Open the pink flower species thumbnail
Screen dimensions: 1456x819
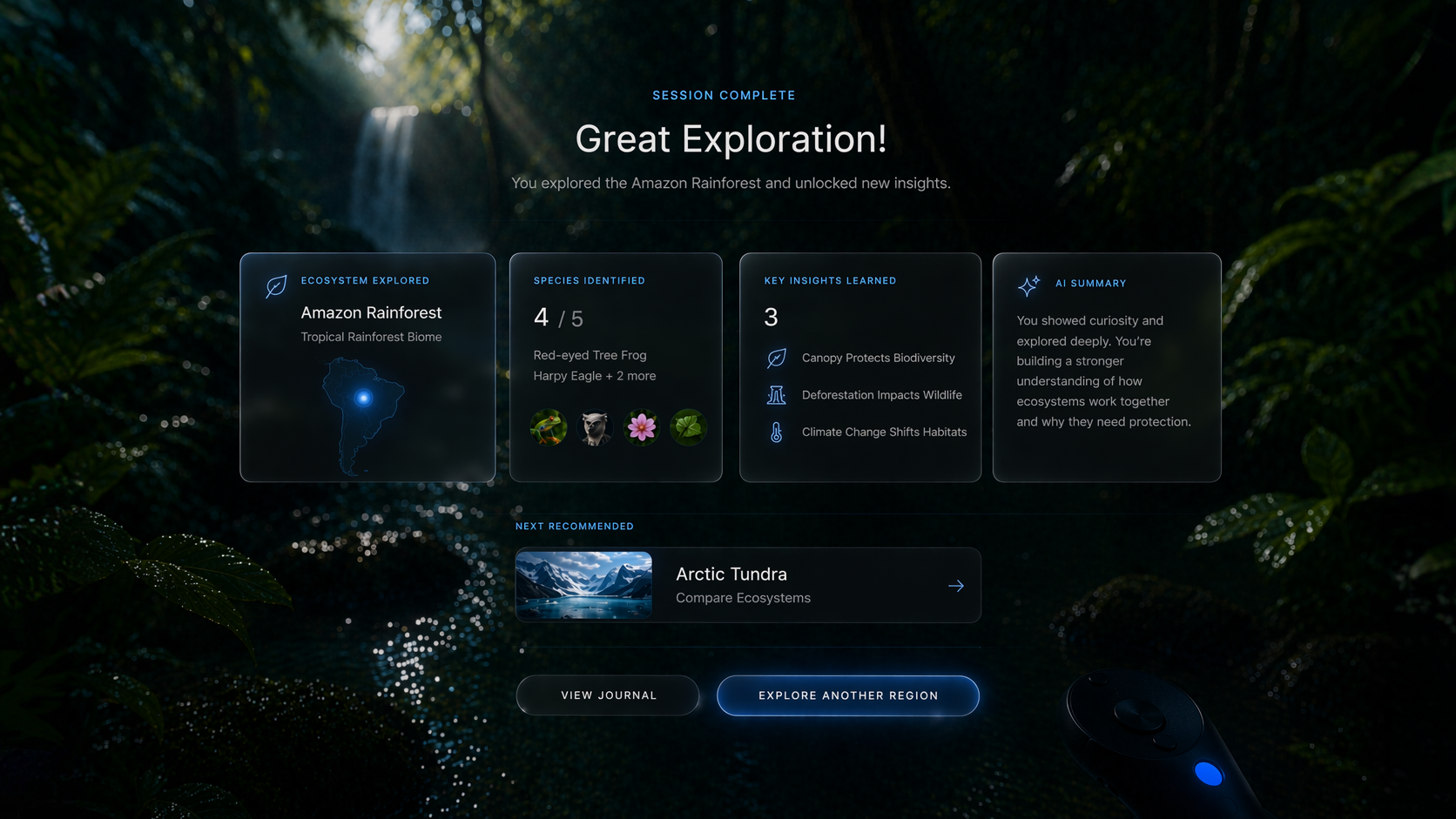click(642, 427)
